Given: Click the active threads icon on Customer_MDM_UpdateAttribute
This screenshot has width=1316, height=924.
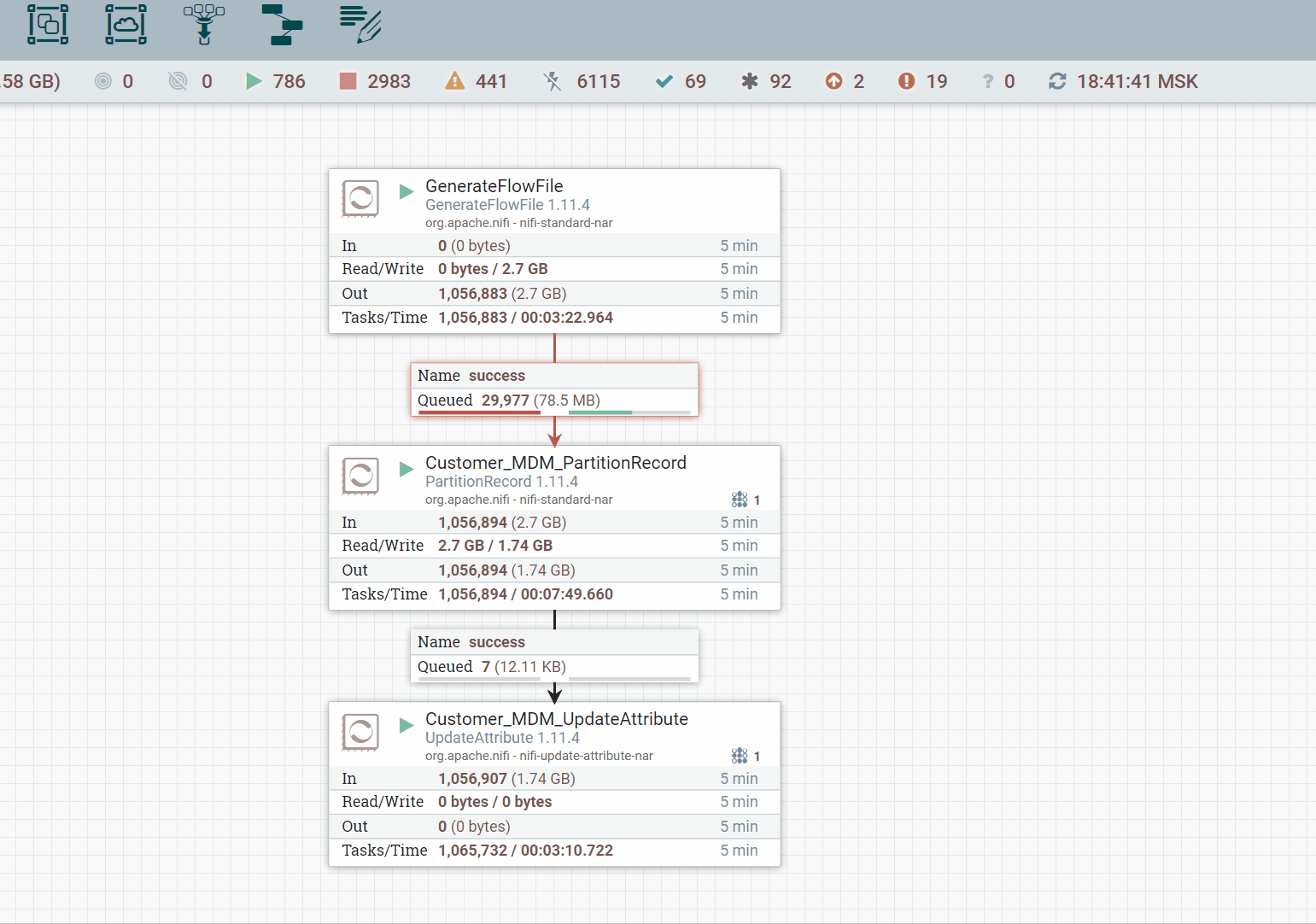Looking at the screenshot, I should pos(740,756).
